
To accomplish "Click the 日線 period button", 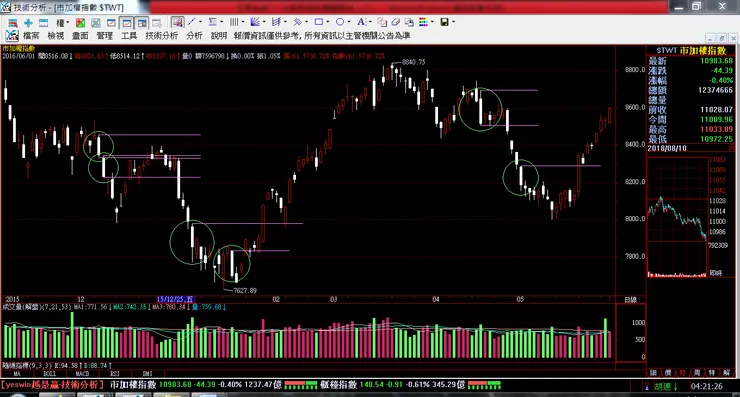I will tap(631, 300).
